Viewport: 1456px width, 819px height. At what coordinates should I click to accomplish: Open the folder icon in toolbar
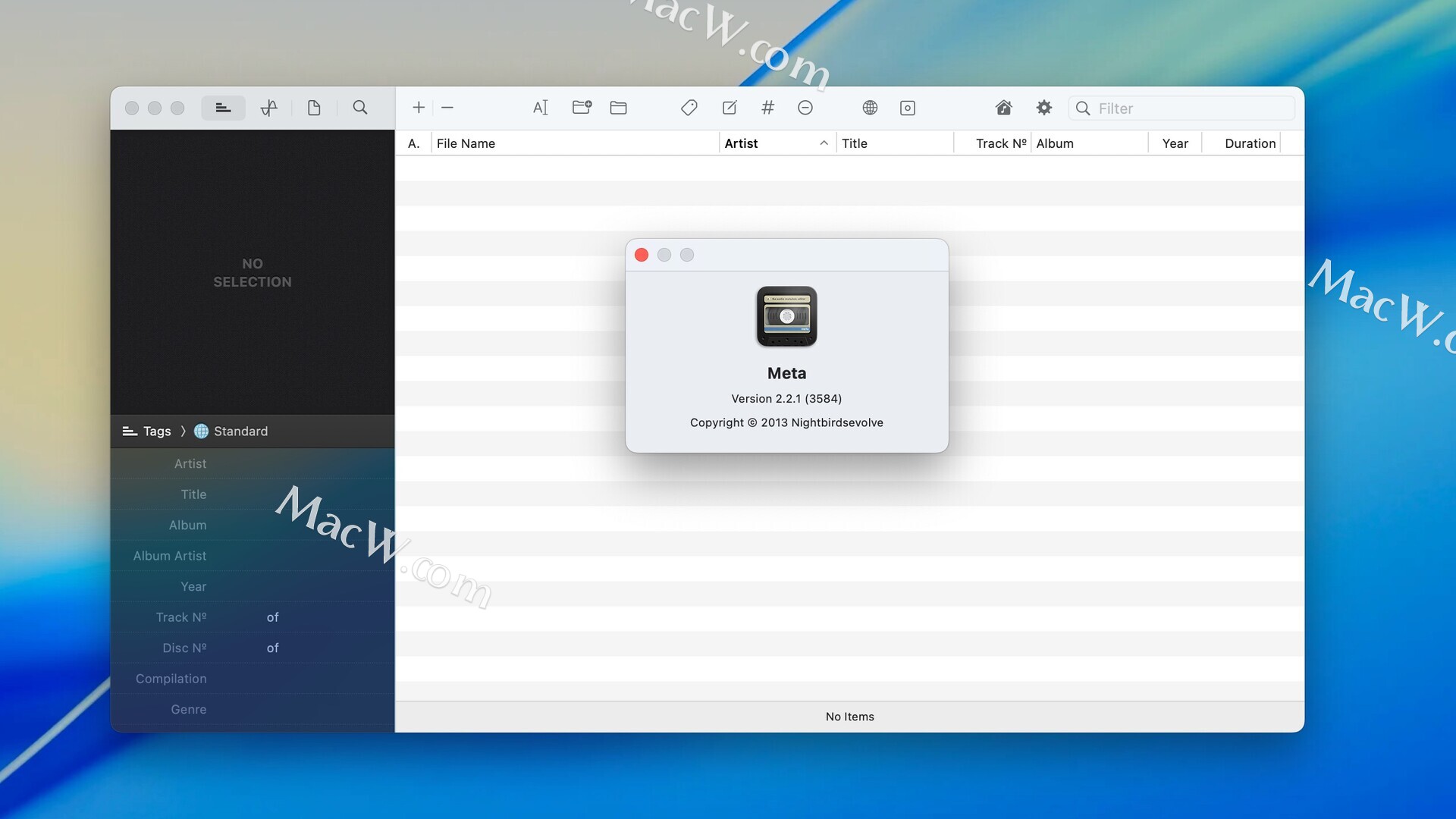point(619,108)
